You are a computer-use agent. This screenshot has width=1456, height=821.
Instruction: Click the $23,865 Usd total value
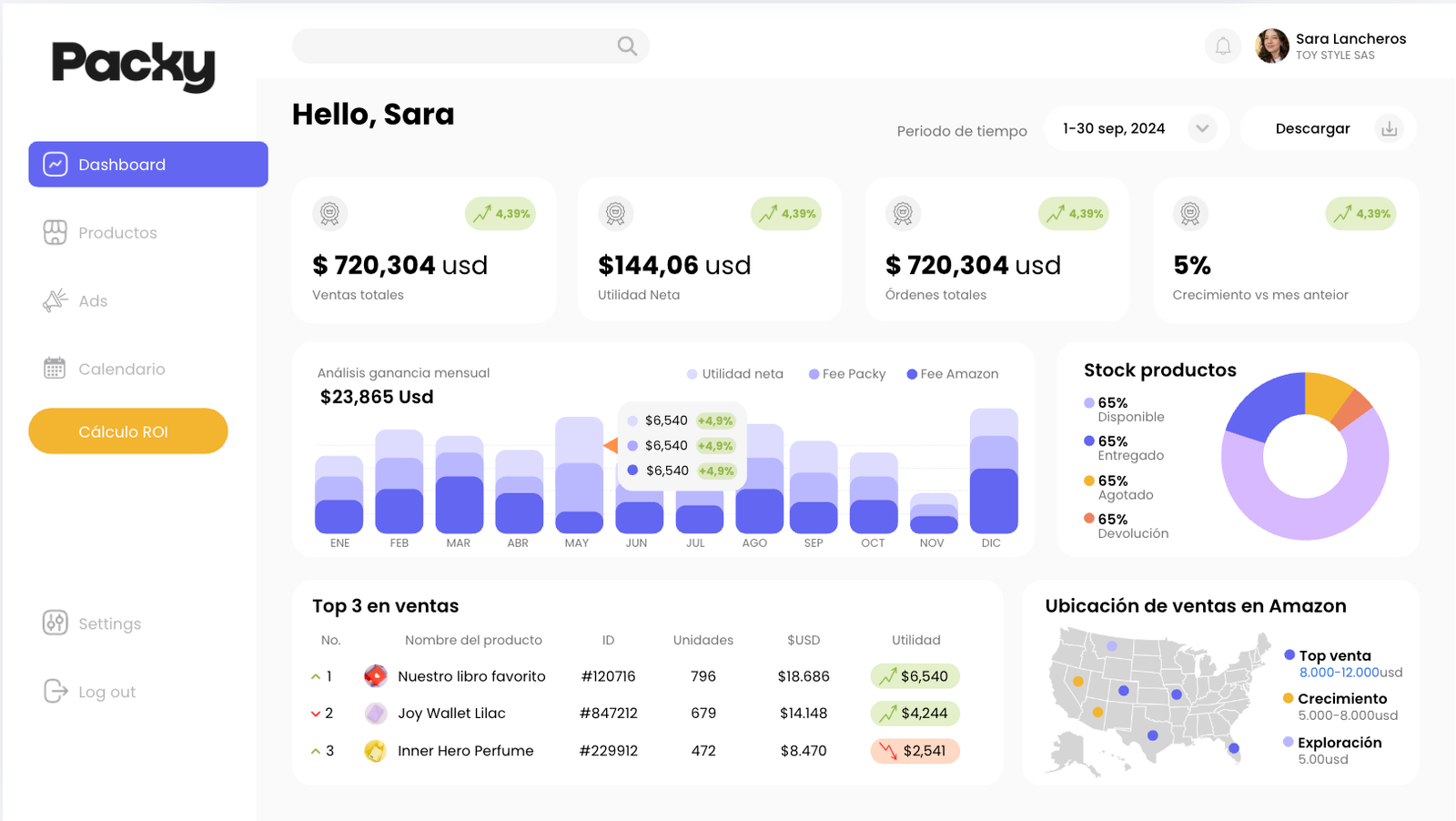[377, 397]
